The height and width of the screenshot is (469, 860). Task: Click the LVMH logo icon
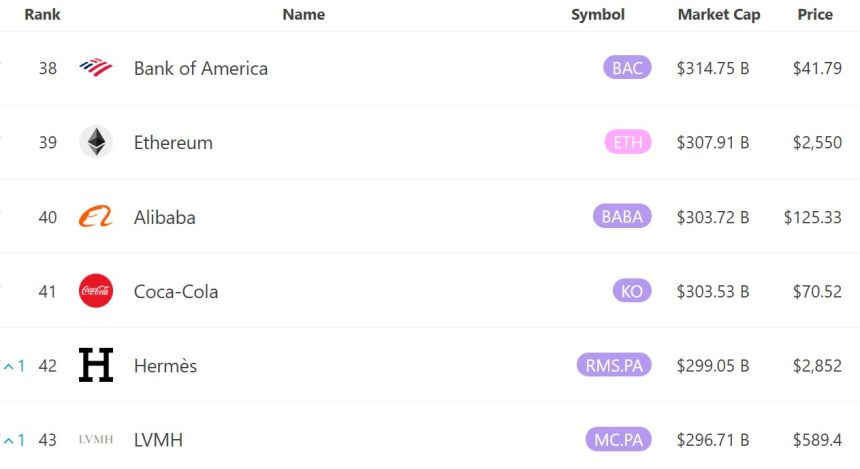[x=96, y=440]
